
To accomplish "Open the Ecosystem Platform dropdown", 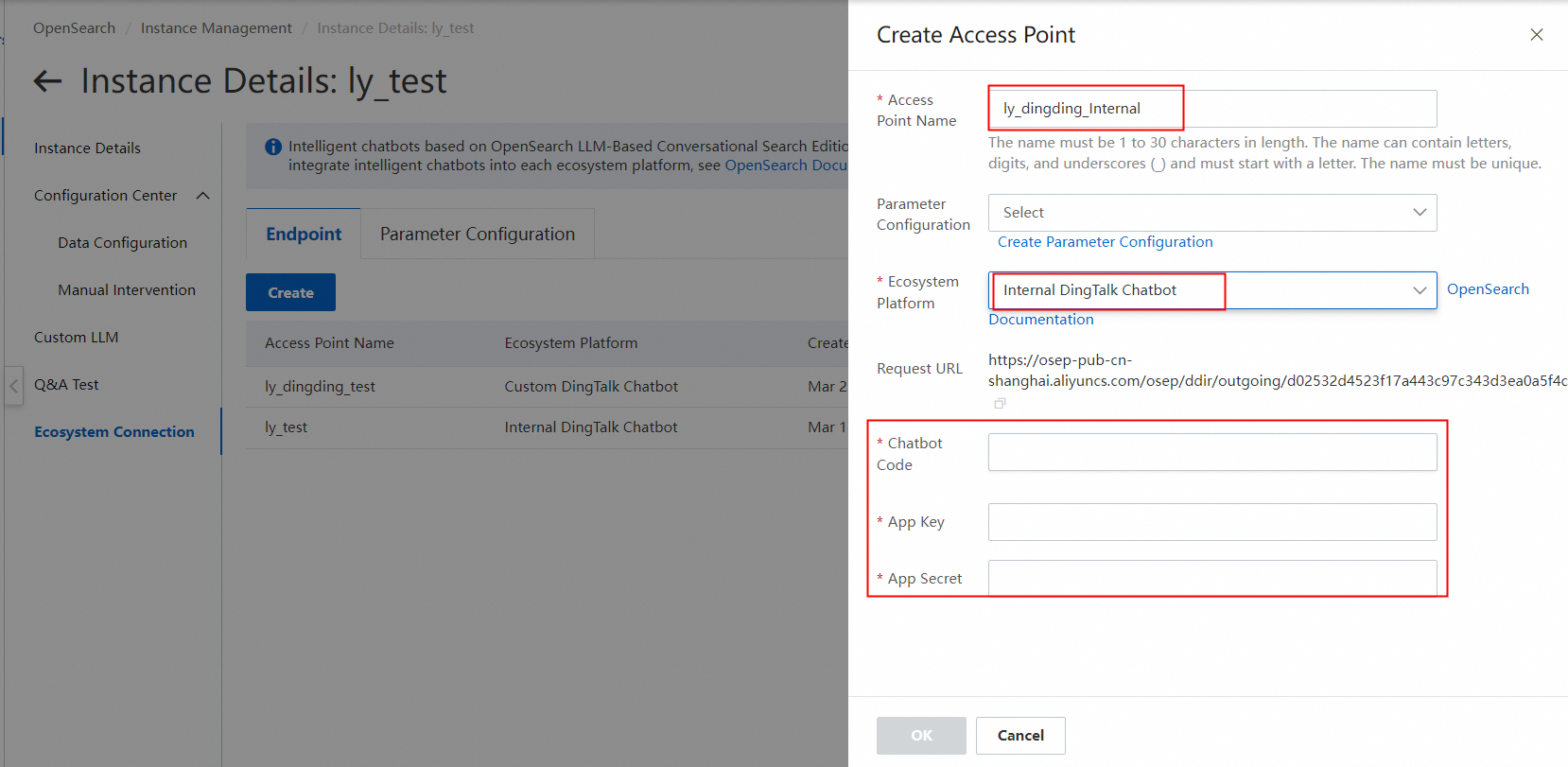I will (x=1211, y=290).
